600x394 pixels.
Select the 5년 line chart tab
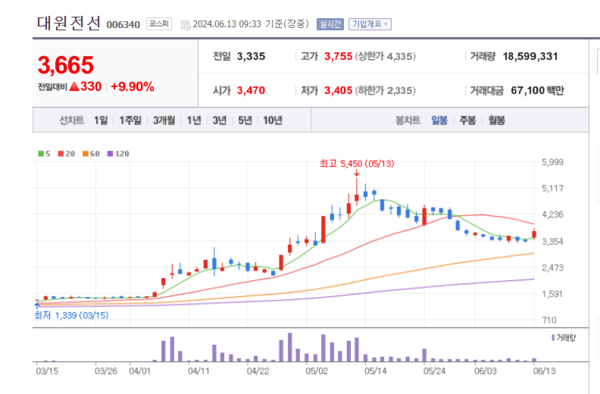[245, 120]
